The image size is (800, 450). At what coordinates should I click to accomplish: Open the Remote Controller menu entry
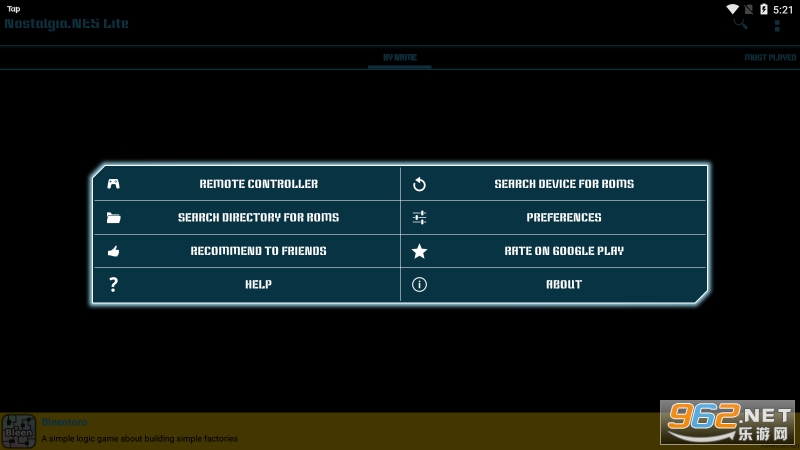tap(247, 184)
